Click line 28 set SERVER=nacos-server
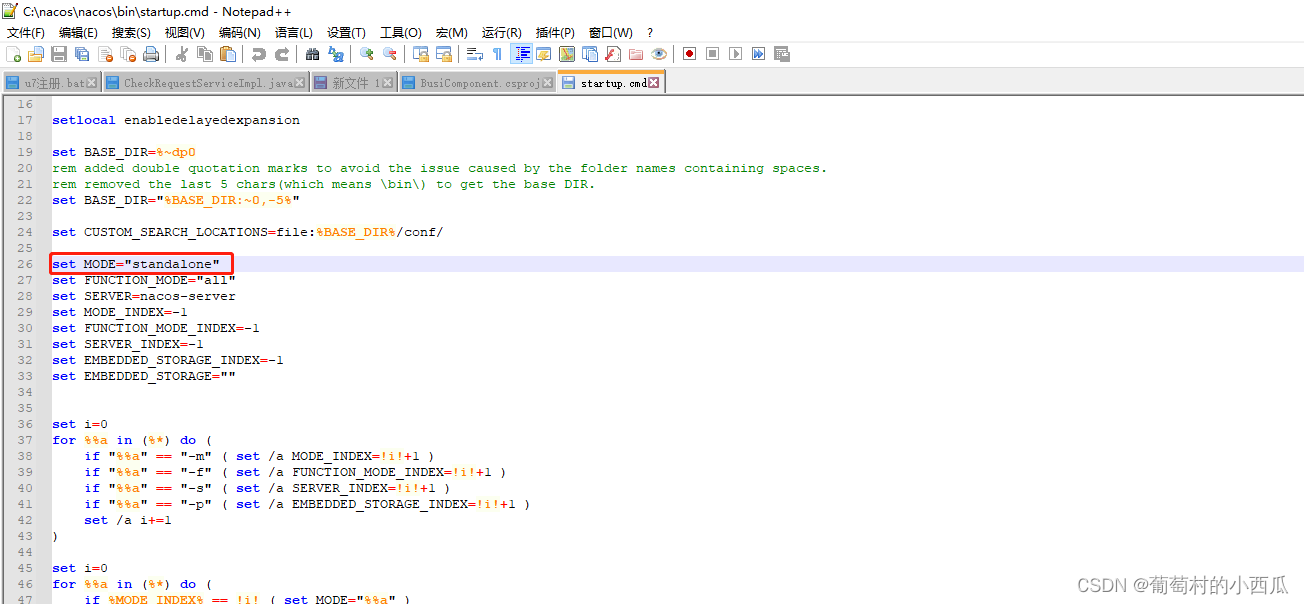This screenshot has width=1304, height=604. tap(144, 296)
